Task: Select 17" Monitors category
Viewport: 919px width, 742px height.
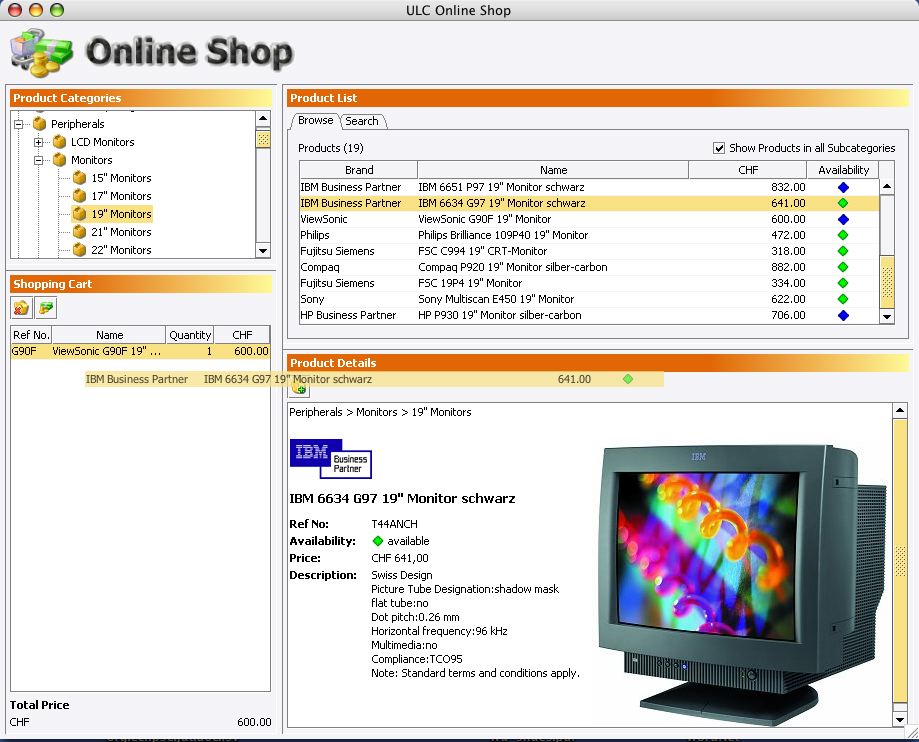Action: click(121, 196)
